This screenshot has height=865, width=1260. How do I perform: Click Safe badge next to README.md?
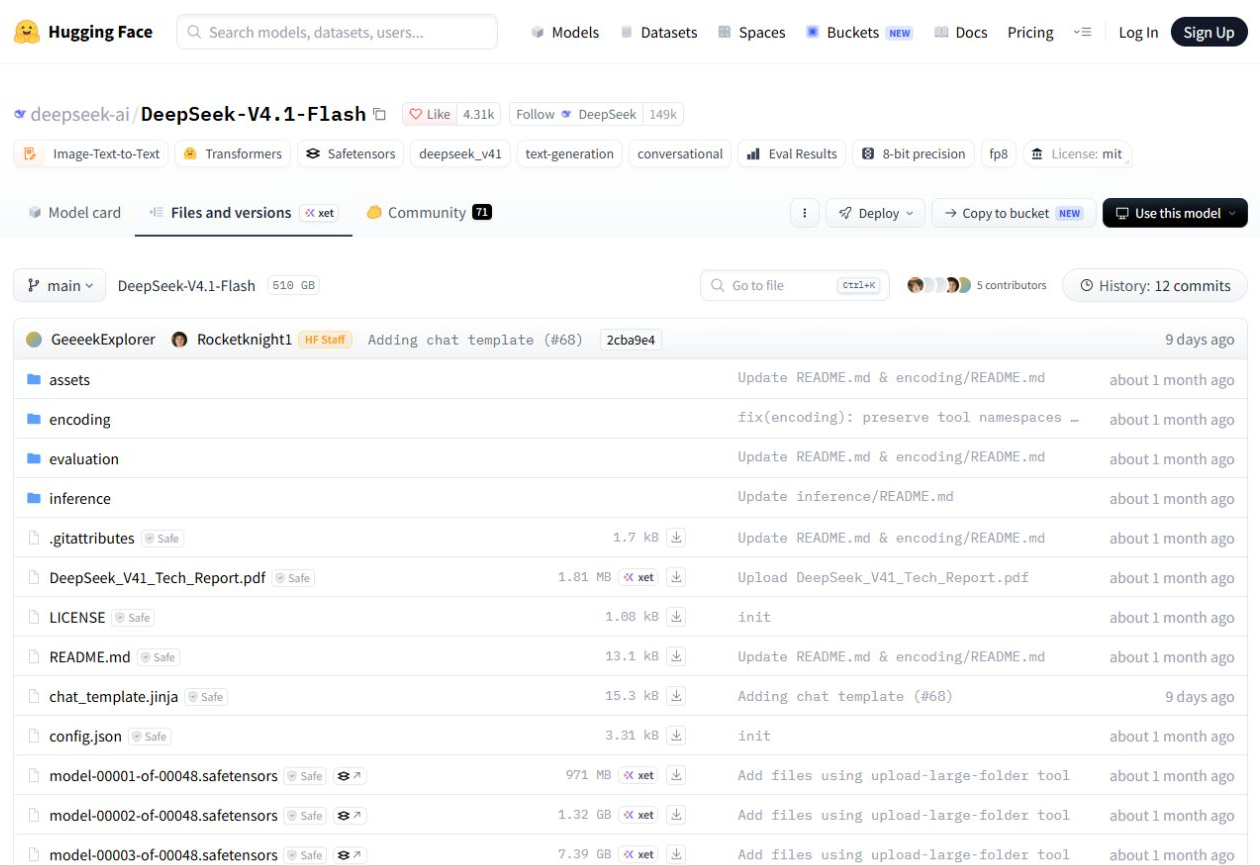click(x=158, y=657)
